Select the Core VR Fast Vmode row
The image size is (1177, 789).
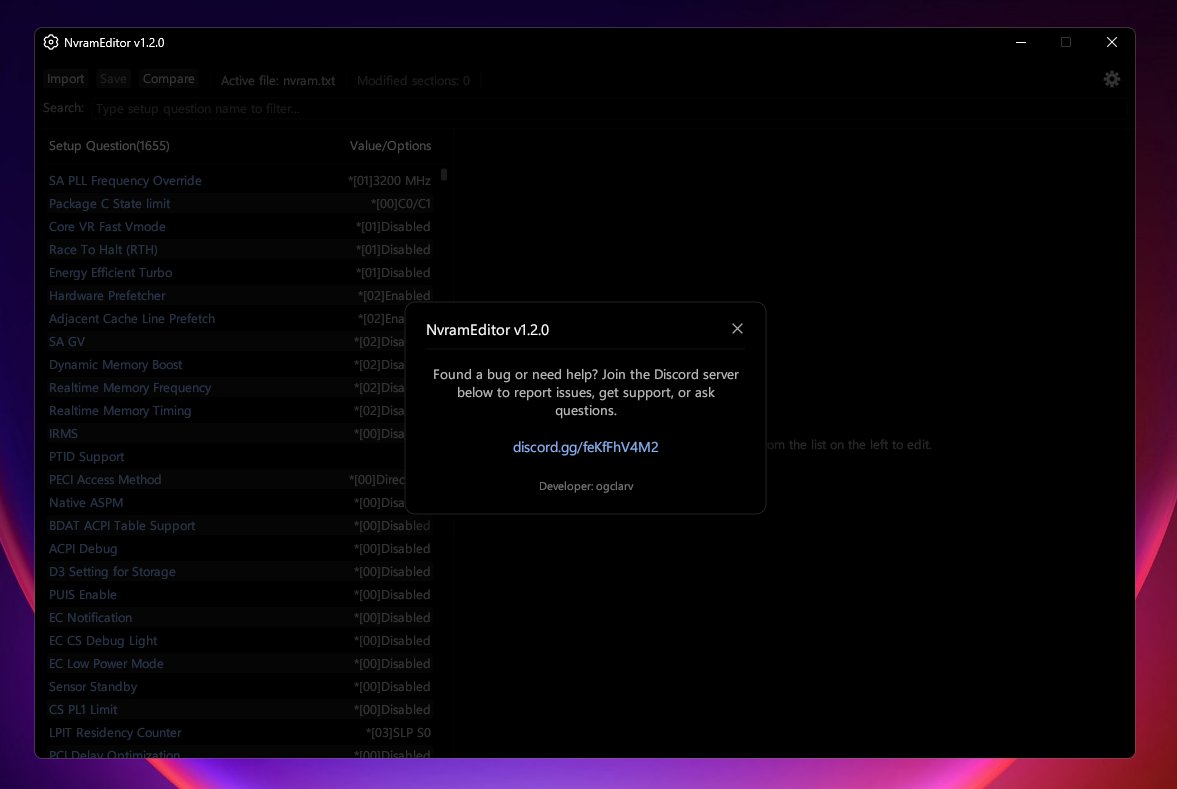click(239, 227)
